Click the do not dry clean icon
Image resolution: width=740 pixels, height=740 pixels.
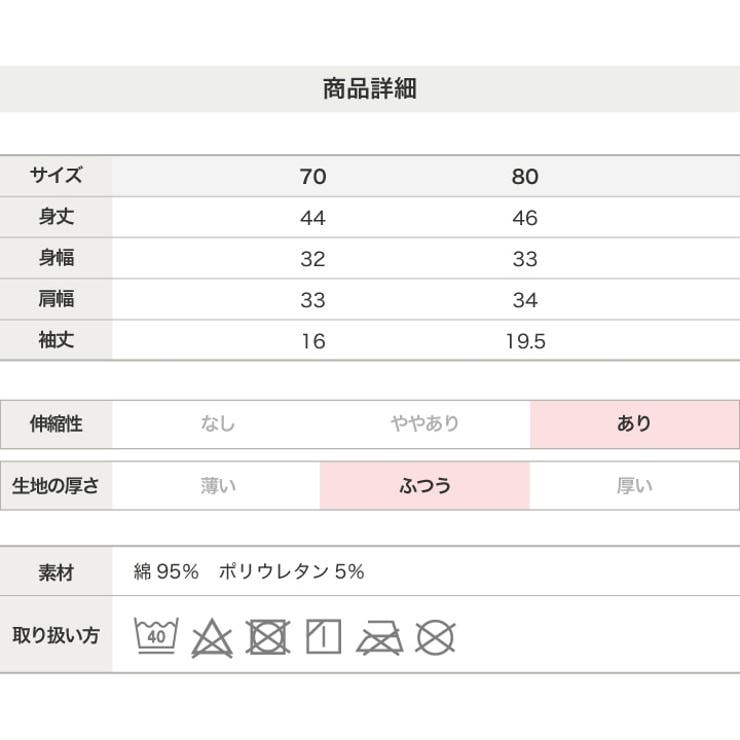pos(435,636)
